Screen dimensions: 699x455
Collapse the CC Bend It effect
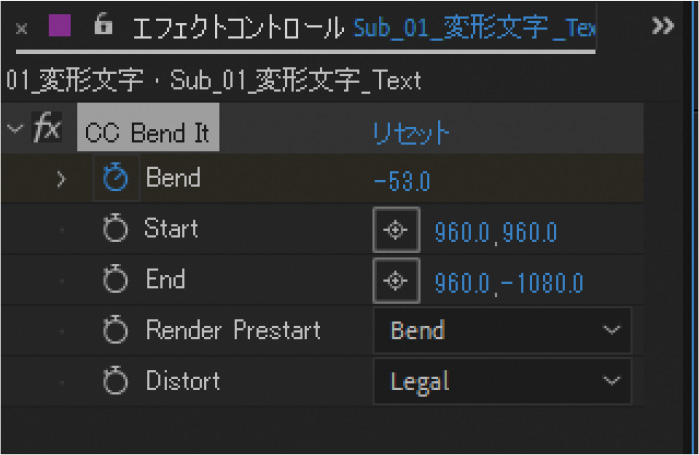[x=13, y=129]
